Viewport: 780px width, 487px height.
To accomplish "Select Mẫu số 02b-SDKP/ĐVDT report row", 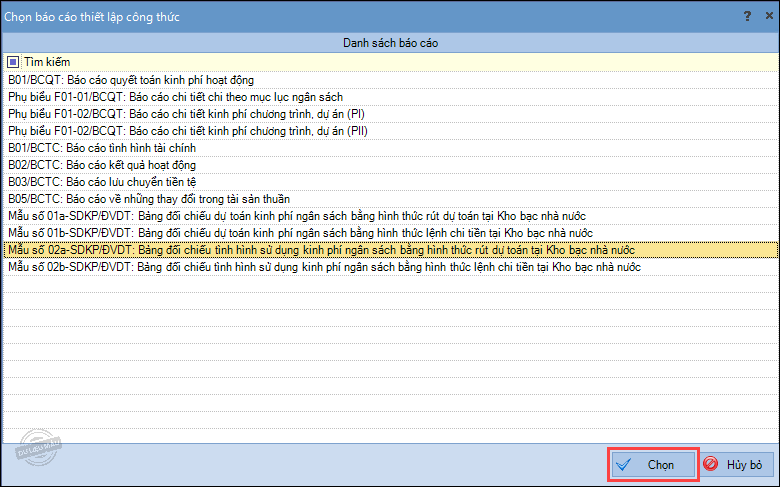I will coord(390,267).
